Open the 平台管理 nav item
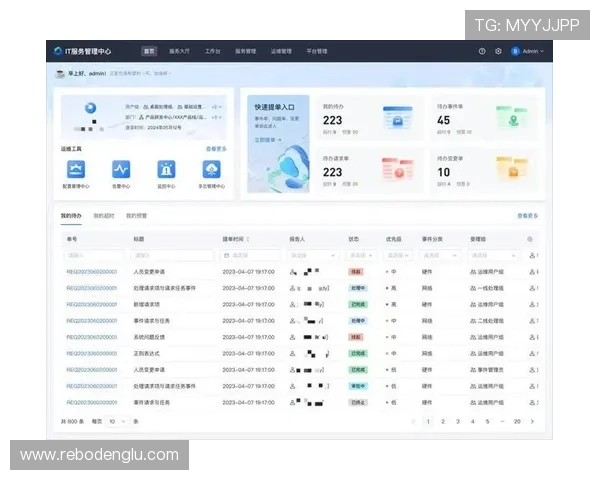The height and width of the screenshot is (480, 600). tap(317, 51)
